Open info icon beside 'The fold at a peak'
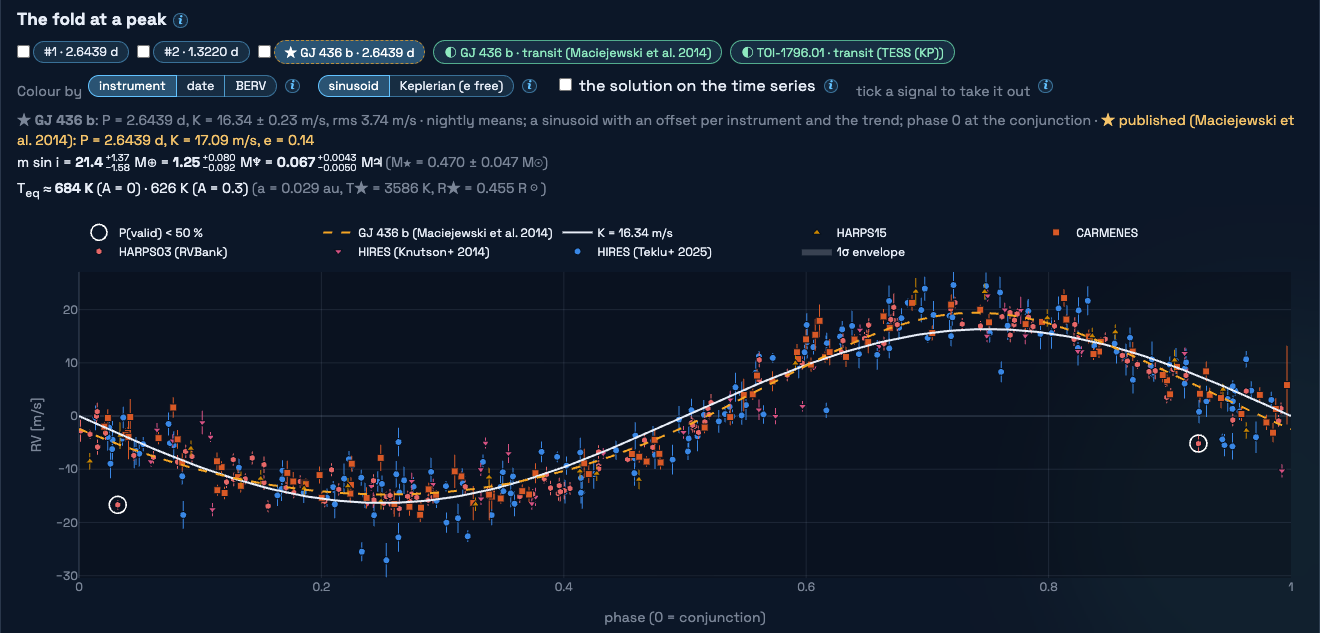Viewport: 1320px width, 633px height. click(x=180, y=20)
